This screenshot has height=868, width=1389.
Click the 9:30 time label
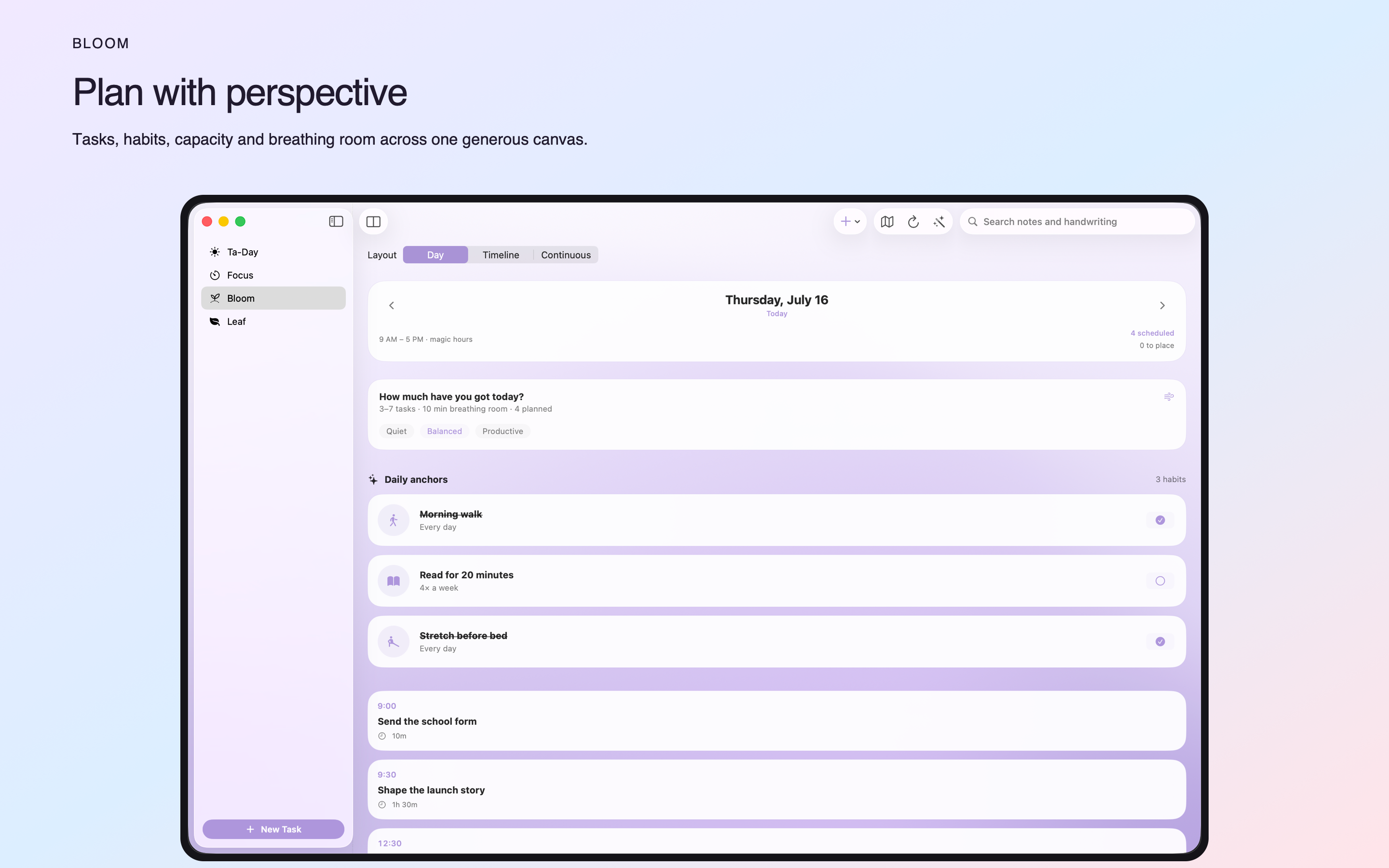tap(387, 775)
